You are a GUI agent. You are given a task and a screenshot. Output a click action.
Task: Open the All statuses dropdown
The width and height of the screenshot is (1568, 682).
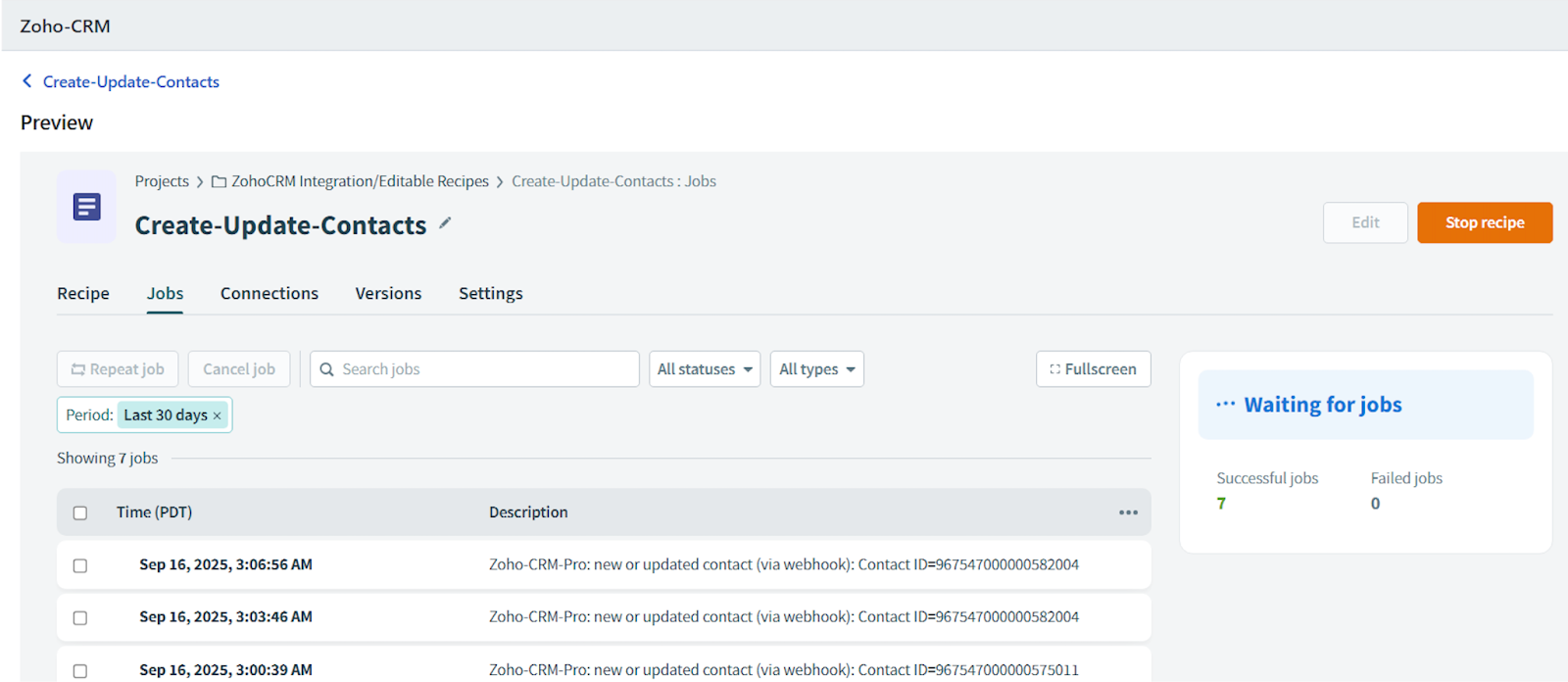coord(705,369)
